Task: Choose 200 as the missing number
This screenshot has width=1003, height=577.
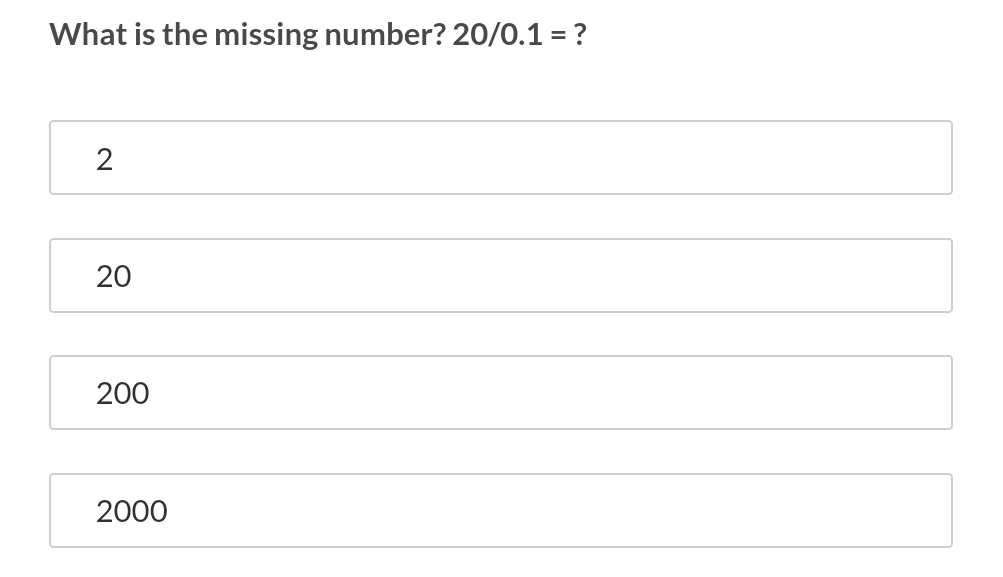Action: pyautogui.click(x=500, y=393)
